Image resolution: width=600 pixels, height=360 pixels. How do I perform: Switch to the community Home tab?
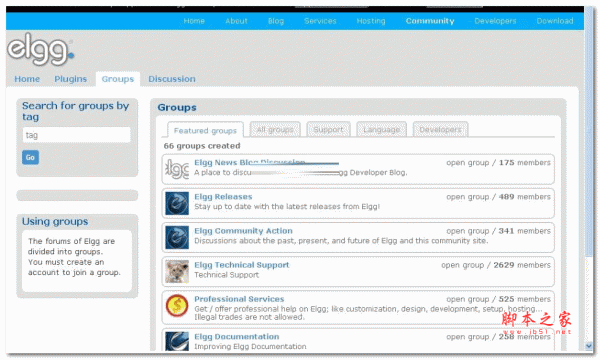click(27, 79)
